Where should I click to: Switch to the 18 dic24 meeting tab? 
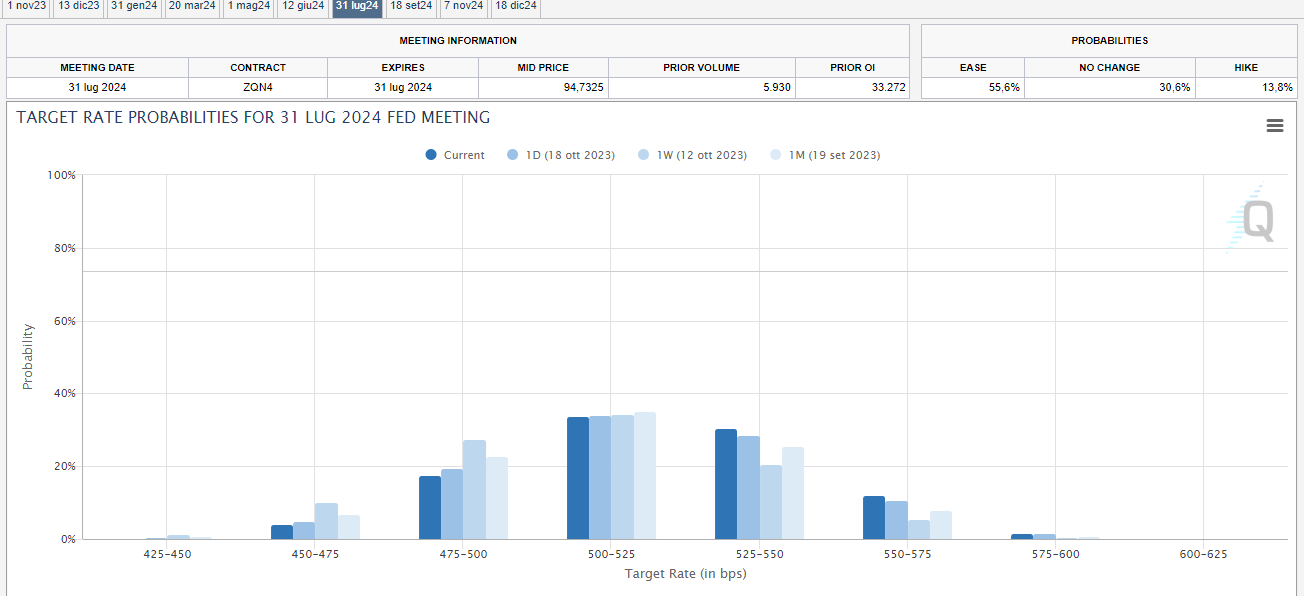(516, 7)
